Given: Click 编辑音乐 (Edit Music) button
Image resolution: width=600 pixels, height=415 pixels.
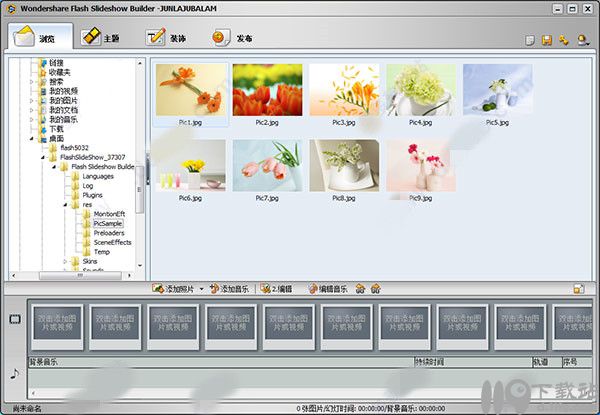Looking at the screenshot, I should click(x=328, y=289).
